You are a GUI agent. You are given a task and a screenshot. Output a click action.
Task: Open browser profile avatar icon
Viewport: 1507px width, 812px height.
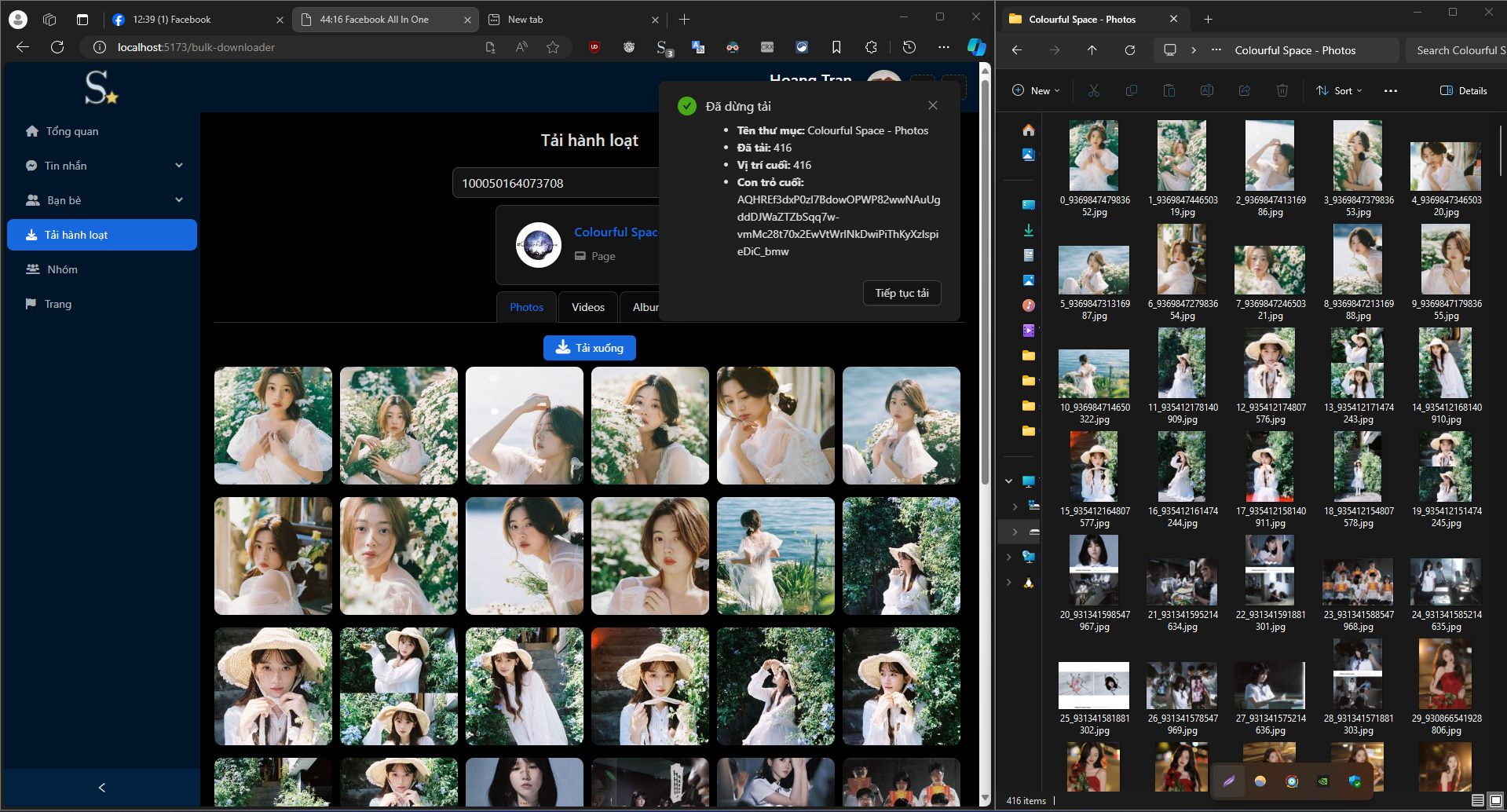click(17, 20)
